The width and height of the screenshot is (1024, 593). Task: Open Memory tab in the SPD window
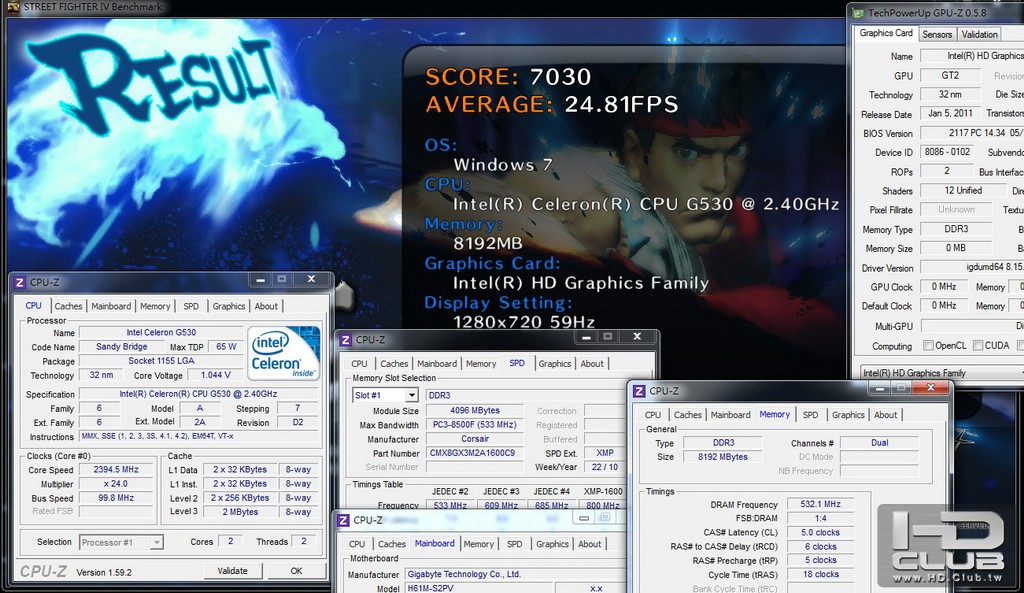(x=481, y=363)
